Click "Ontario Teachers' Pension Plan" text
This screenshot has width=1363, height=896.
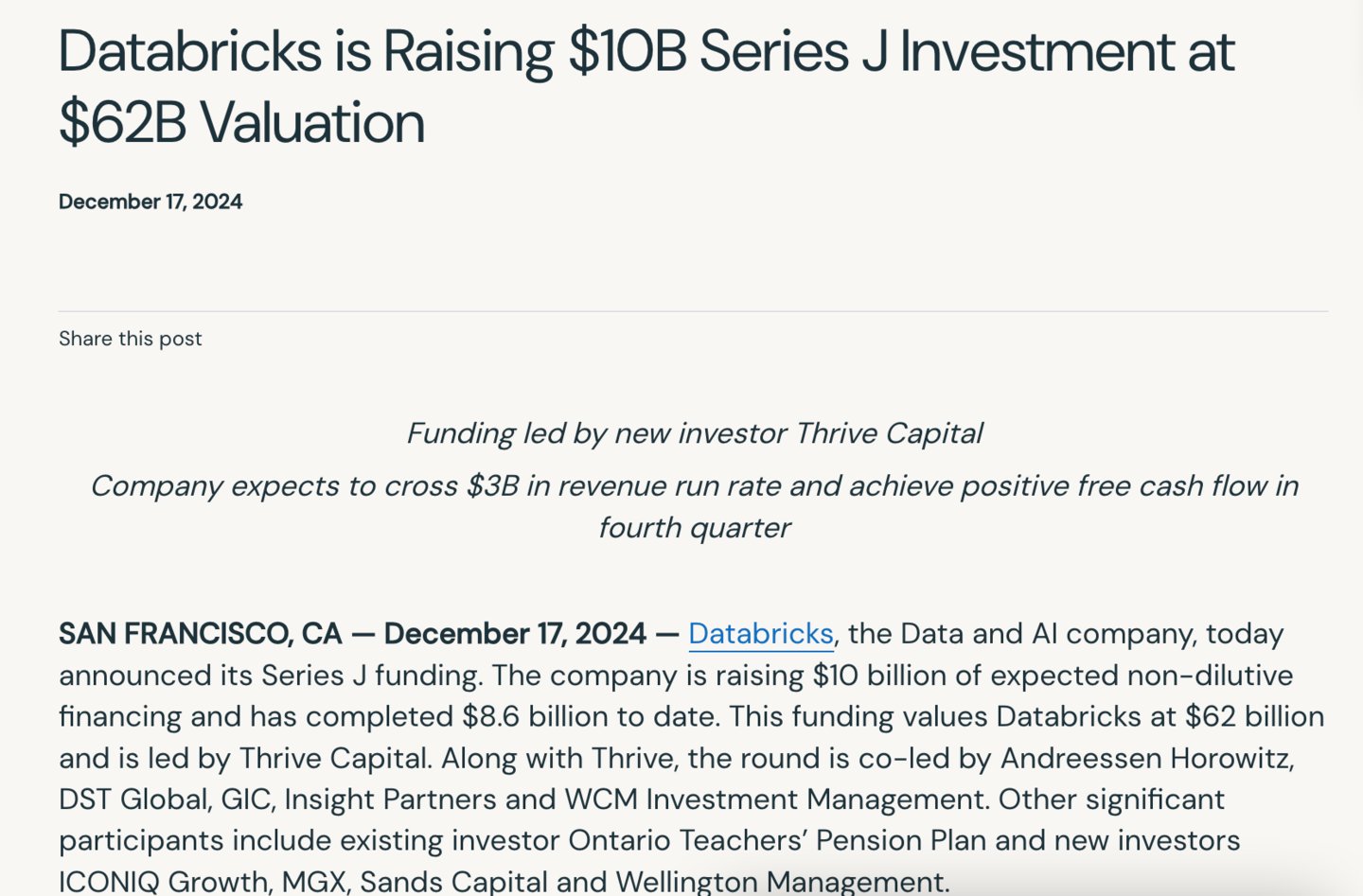click(776, 840)
